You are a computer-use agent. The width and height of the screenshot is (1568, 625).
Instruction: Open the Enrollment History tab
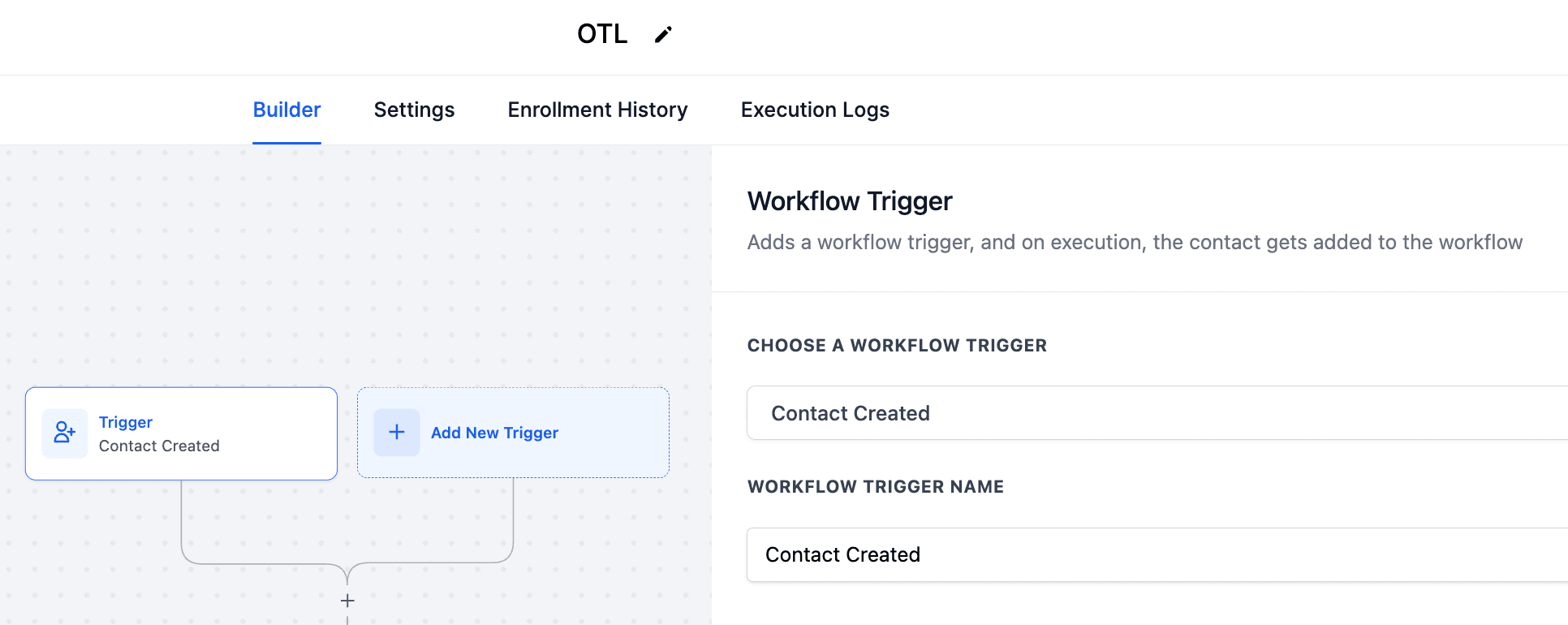(x=597, y=110)
